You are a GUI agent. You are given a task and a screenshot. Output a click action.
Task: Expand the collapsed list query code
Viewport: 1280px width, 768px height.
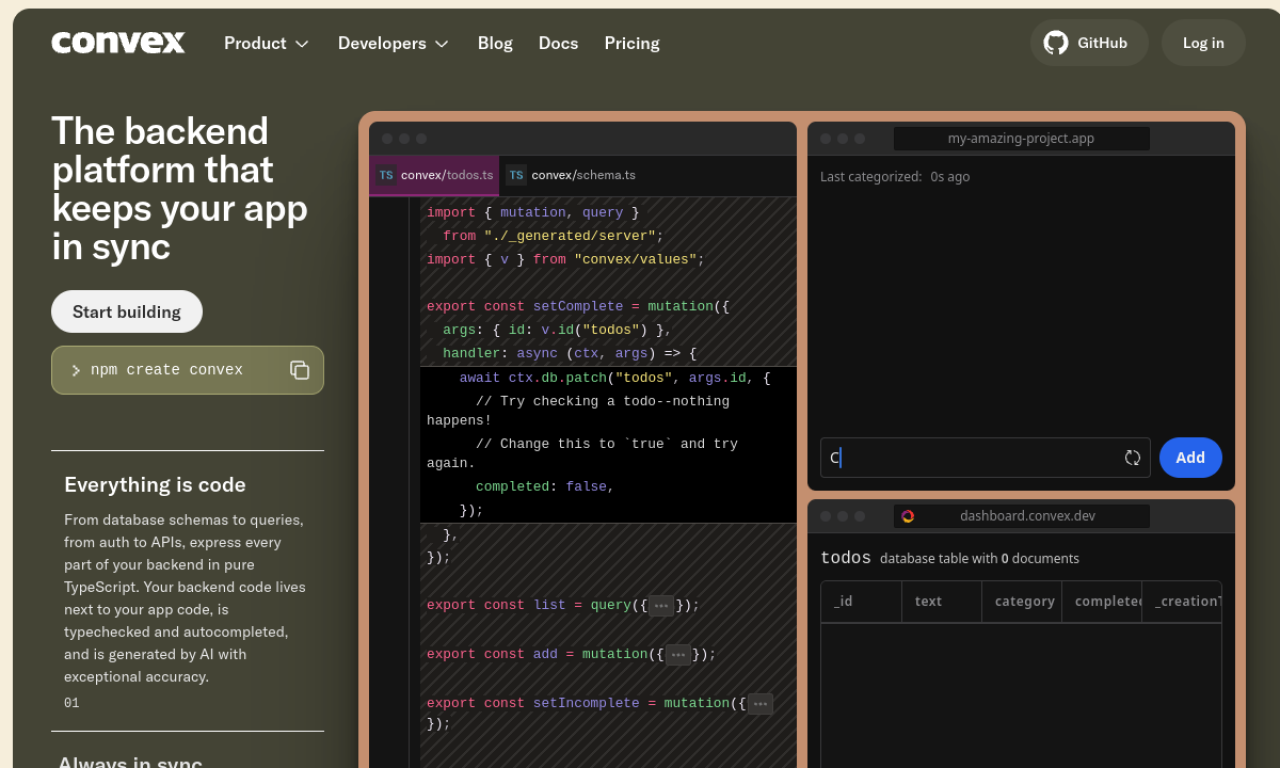(661, 605)
